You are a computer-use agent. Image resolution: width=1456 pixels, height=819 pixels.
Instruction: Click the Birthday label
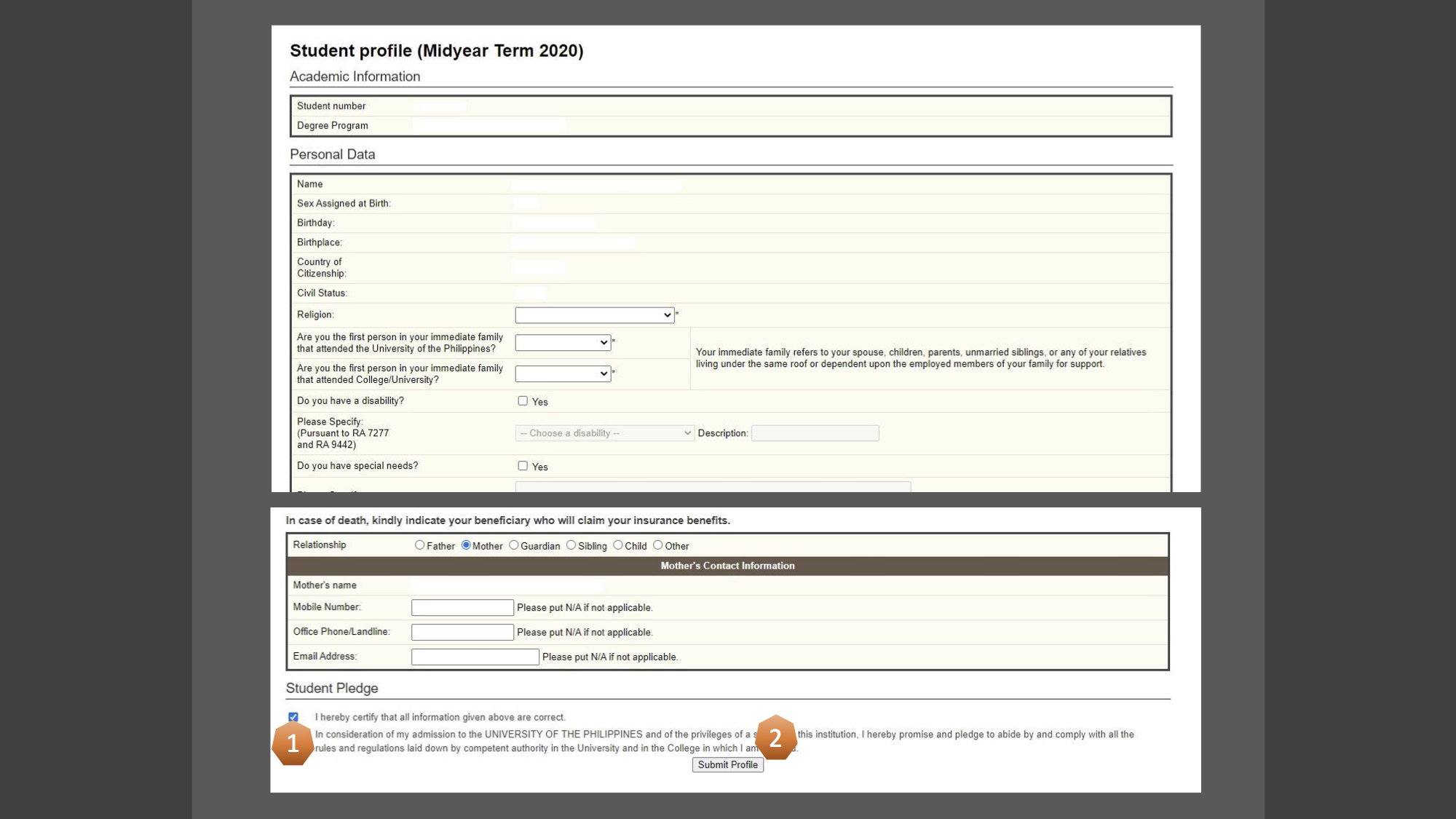(x=315, y=223)
